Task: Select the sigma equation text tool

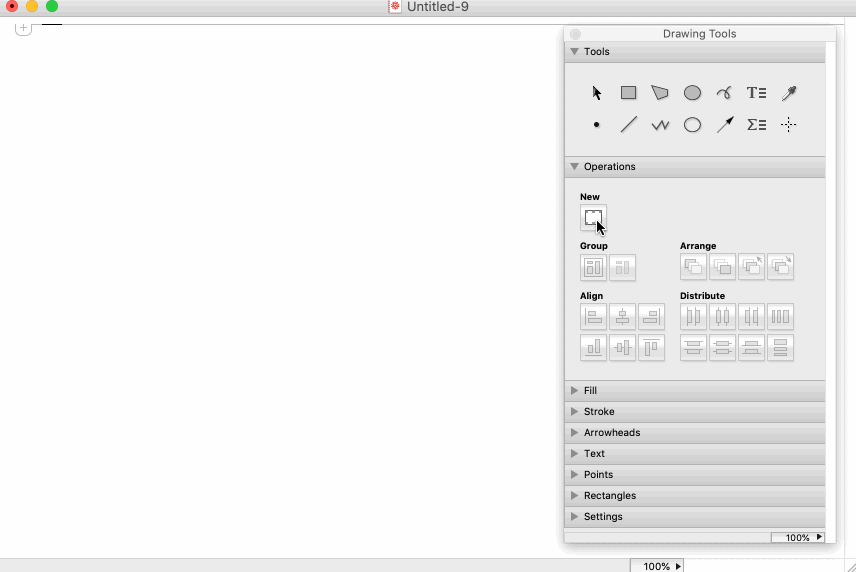Action: [757, 125]
